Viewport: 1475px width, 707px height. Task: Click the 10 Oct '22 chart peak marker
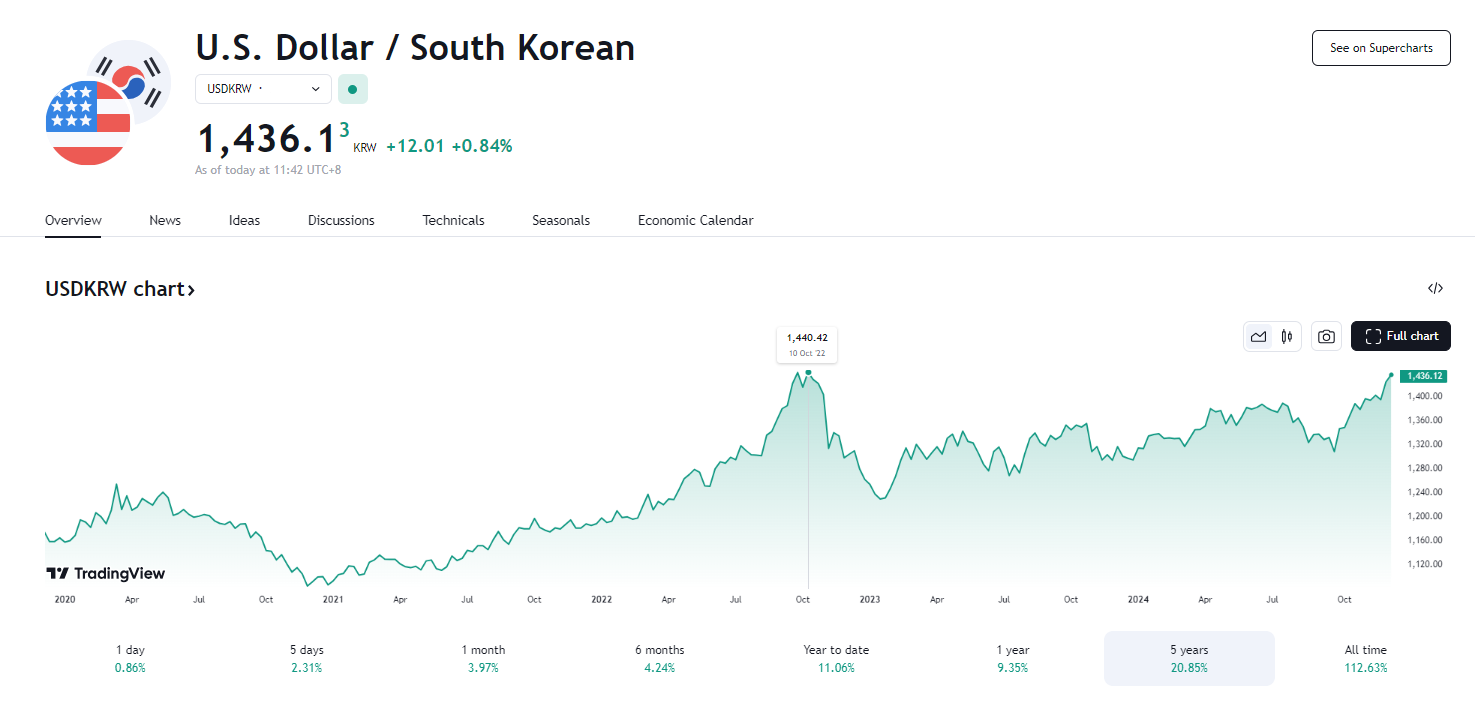[x=808, y=373]
